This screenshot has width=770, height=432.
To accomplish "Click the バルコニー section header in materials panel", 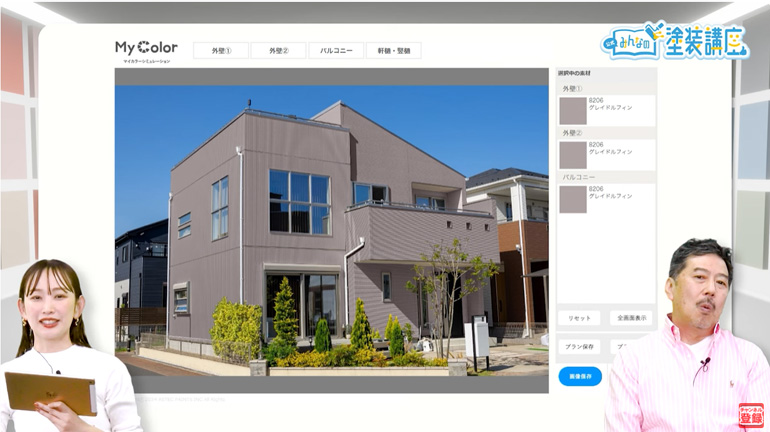I will 578,177.
